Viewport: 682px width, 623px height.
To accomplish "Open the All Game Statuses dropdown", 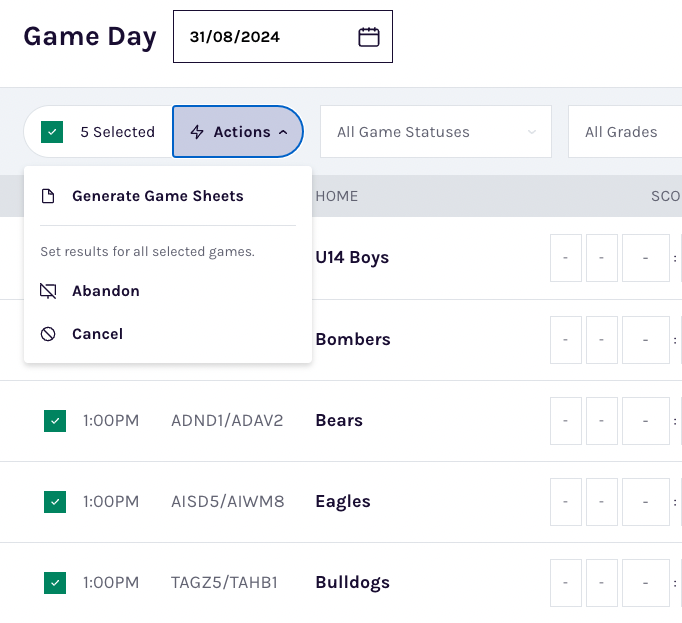I will (435, 132).
